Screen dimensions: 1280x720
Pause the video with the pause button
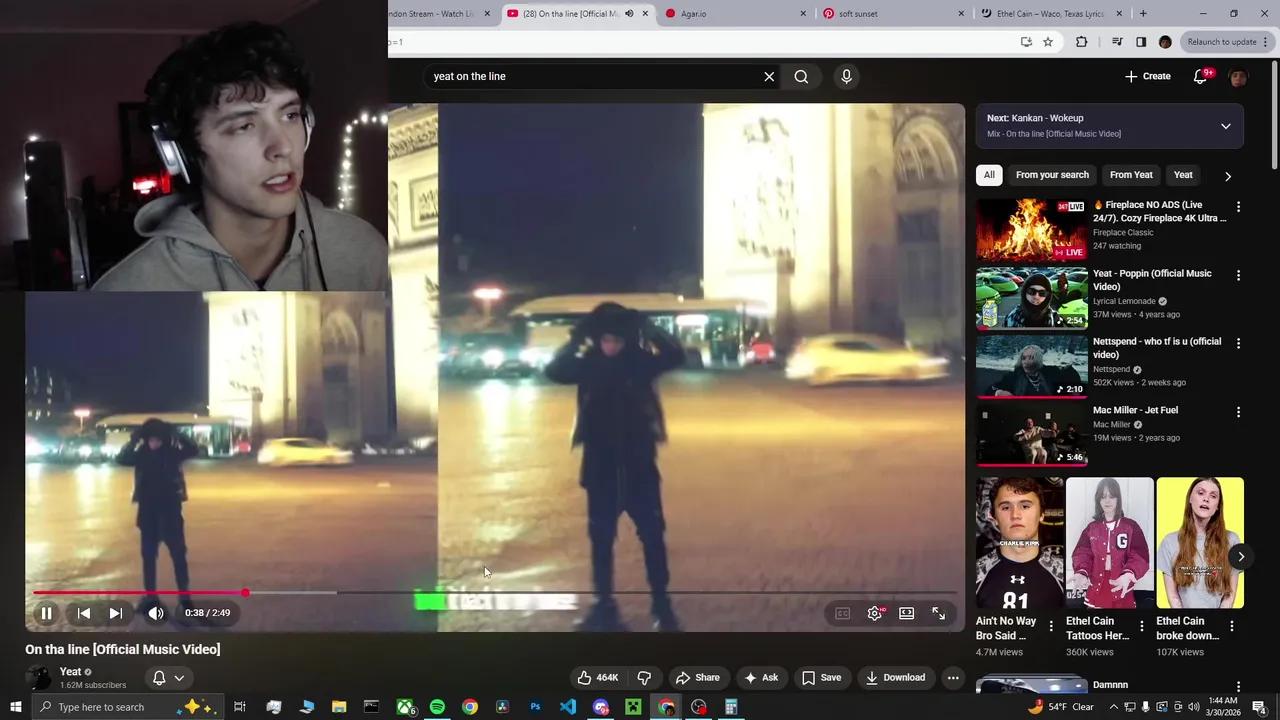46,613
